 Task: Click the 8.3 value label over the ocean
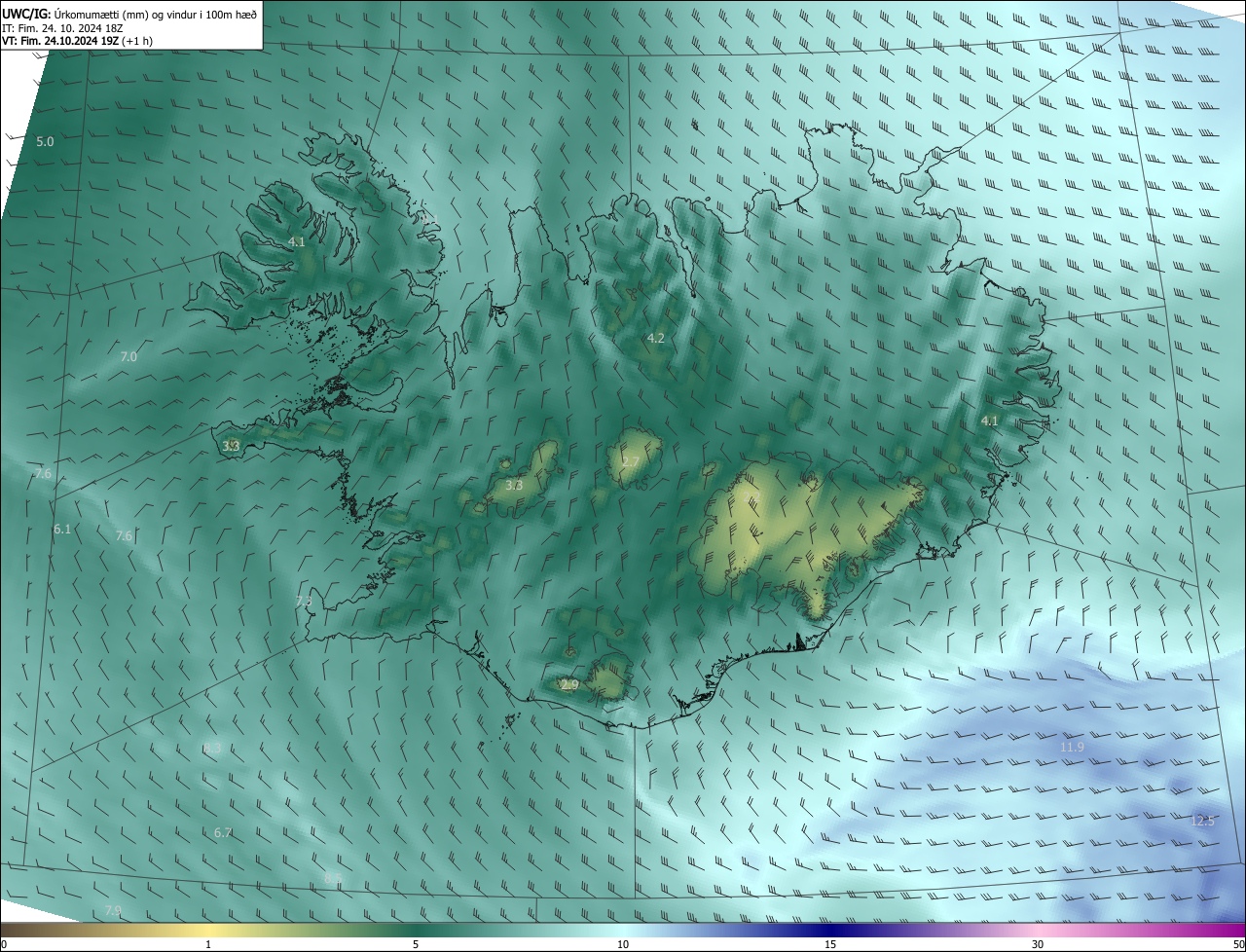[213, 749]
